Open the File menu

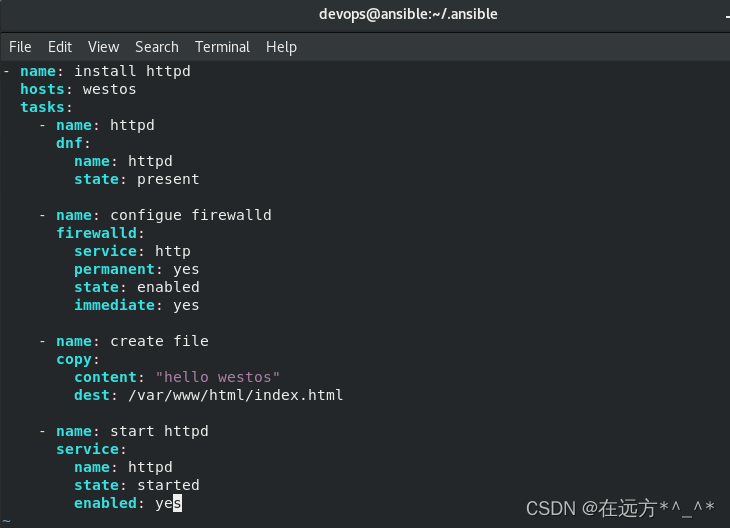pyautogui.click(x=20, y=47)
